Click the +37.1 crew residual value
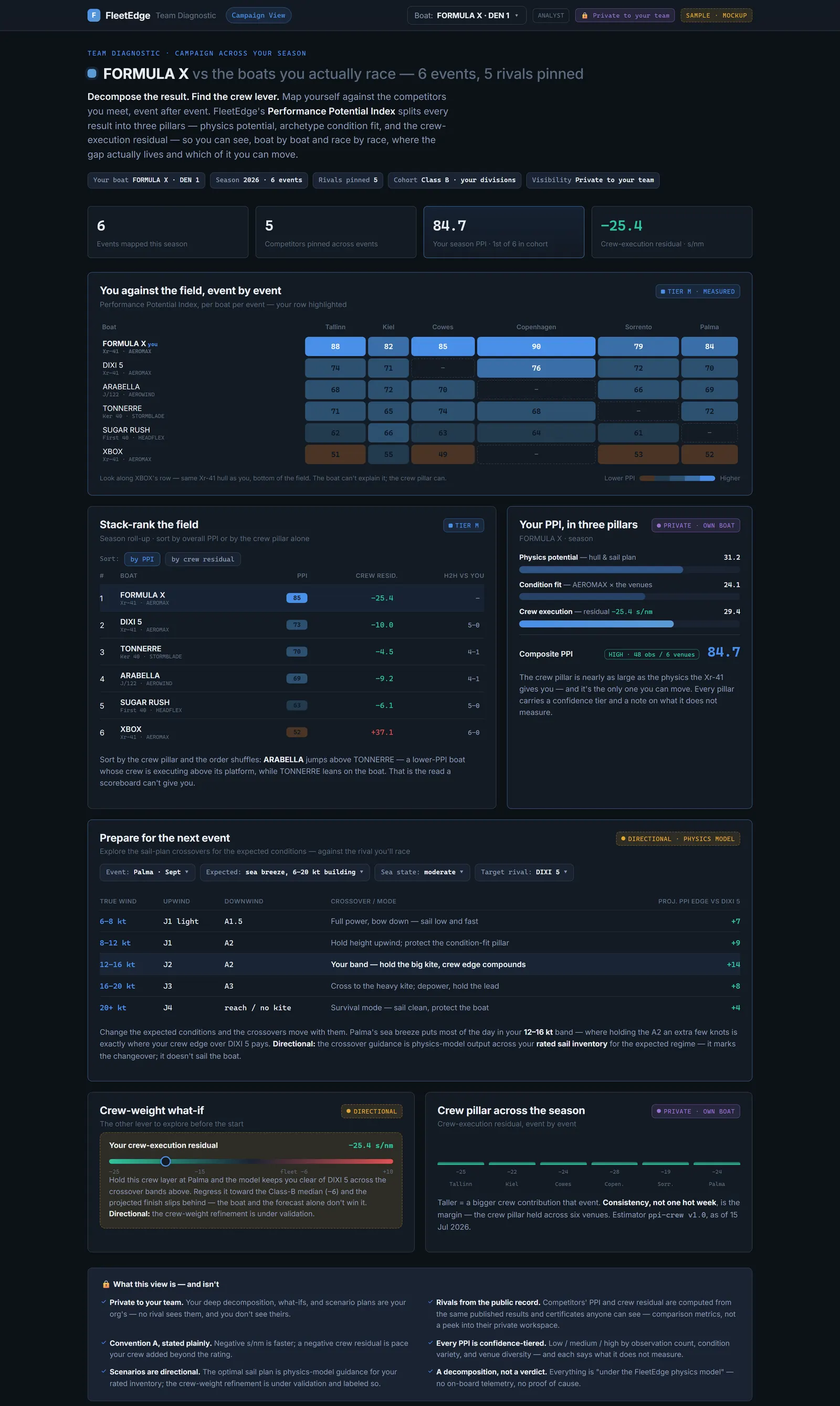 (382, 733)
